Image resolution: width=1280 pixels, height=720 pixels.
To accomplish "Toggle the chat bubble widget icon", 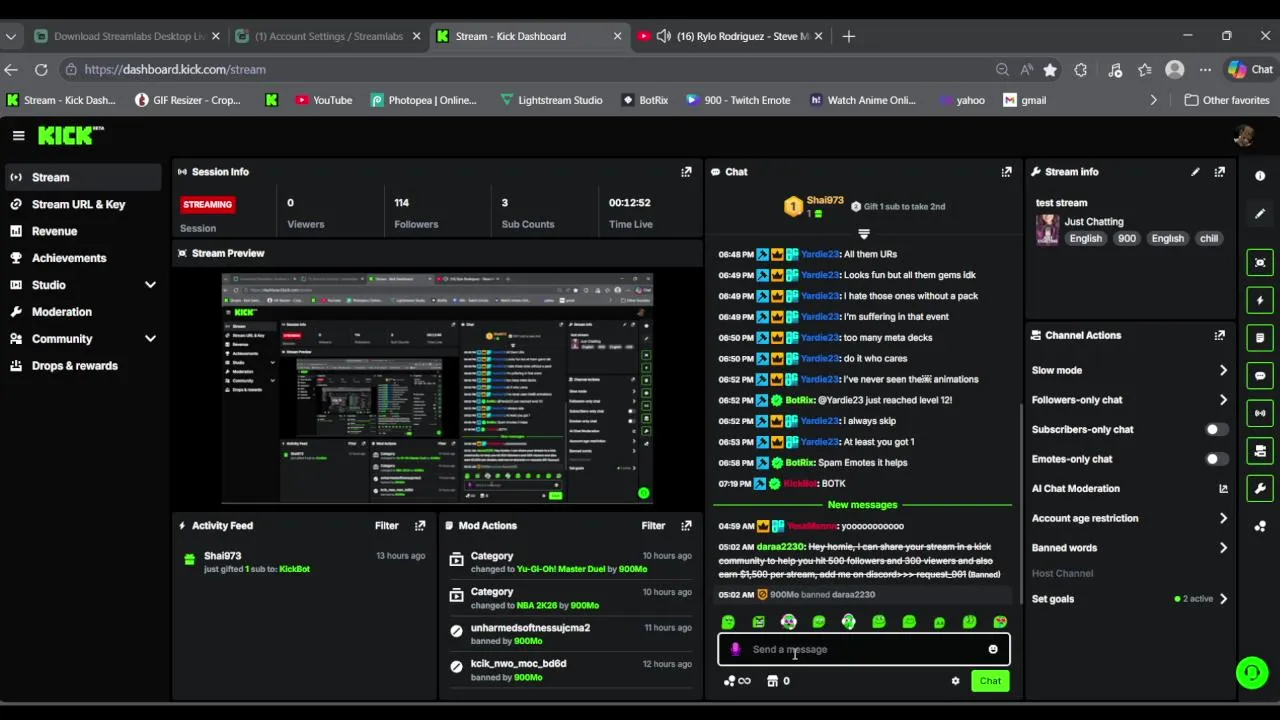I will (x=1260, y=376).
